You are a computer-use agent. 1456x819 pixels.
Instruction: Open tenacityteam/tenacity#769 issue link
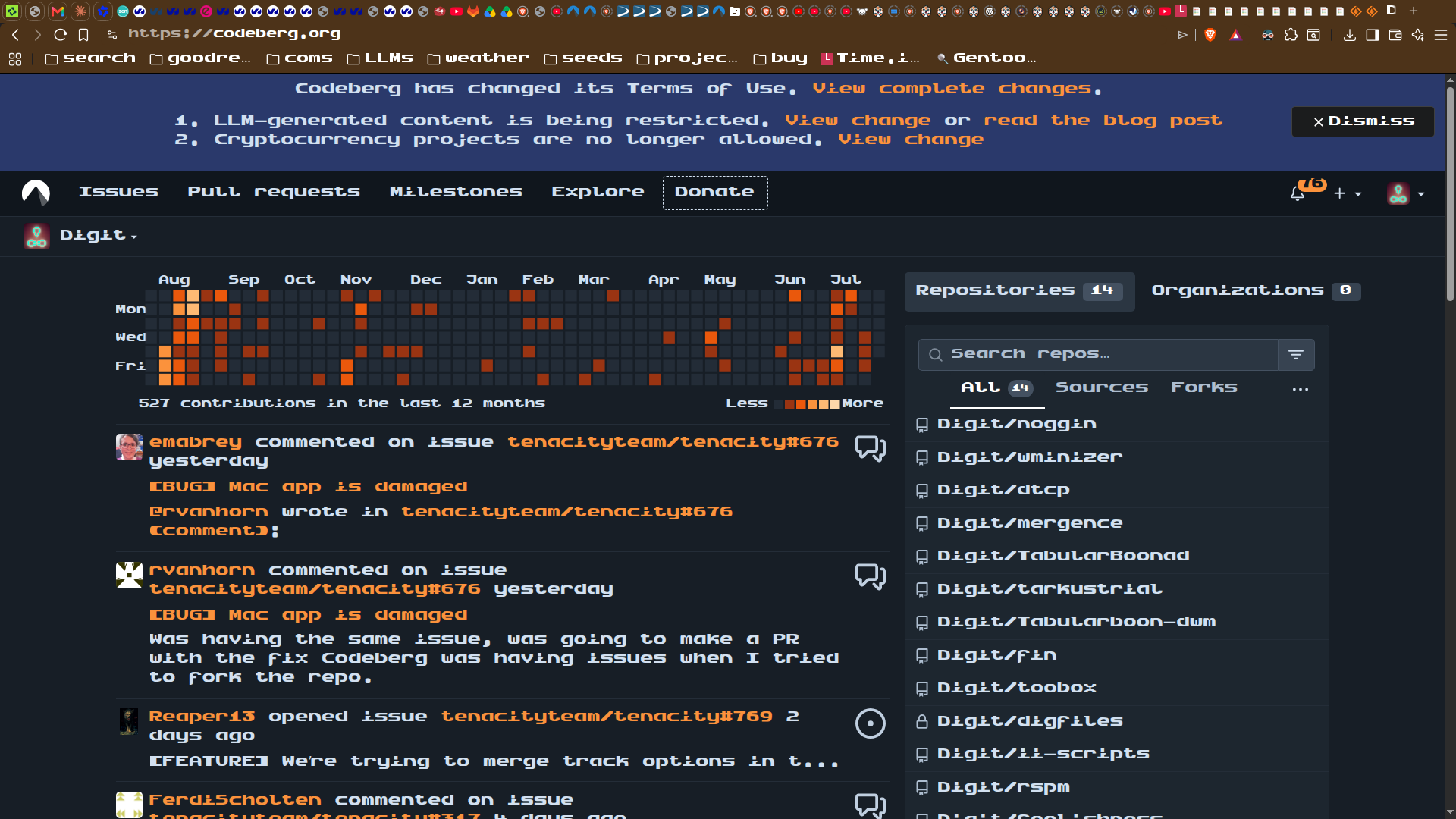(x=607, y=717)
